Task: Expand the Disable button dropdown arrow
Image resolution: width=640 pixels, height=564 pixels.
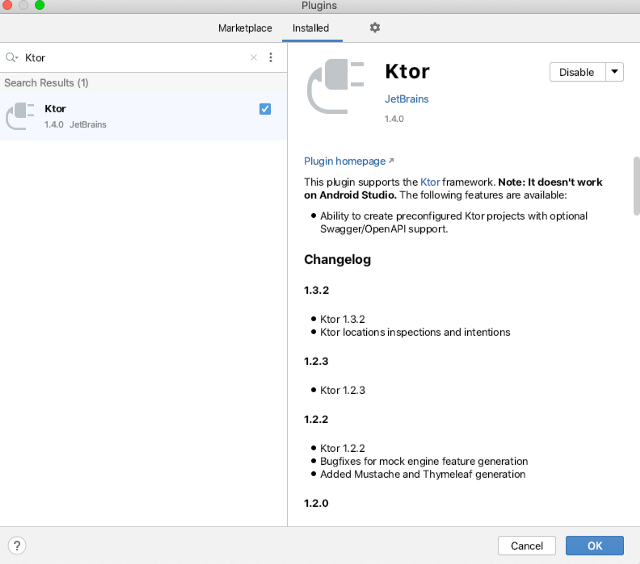Action: click(614, 72)
